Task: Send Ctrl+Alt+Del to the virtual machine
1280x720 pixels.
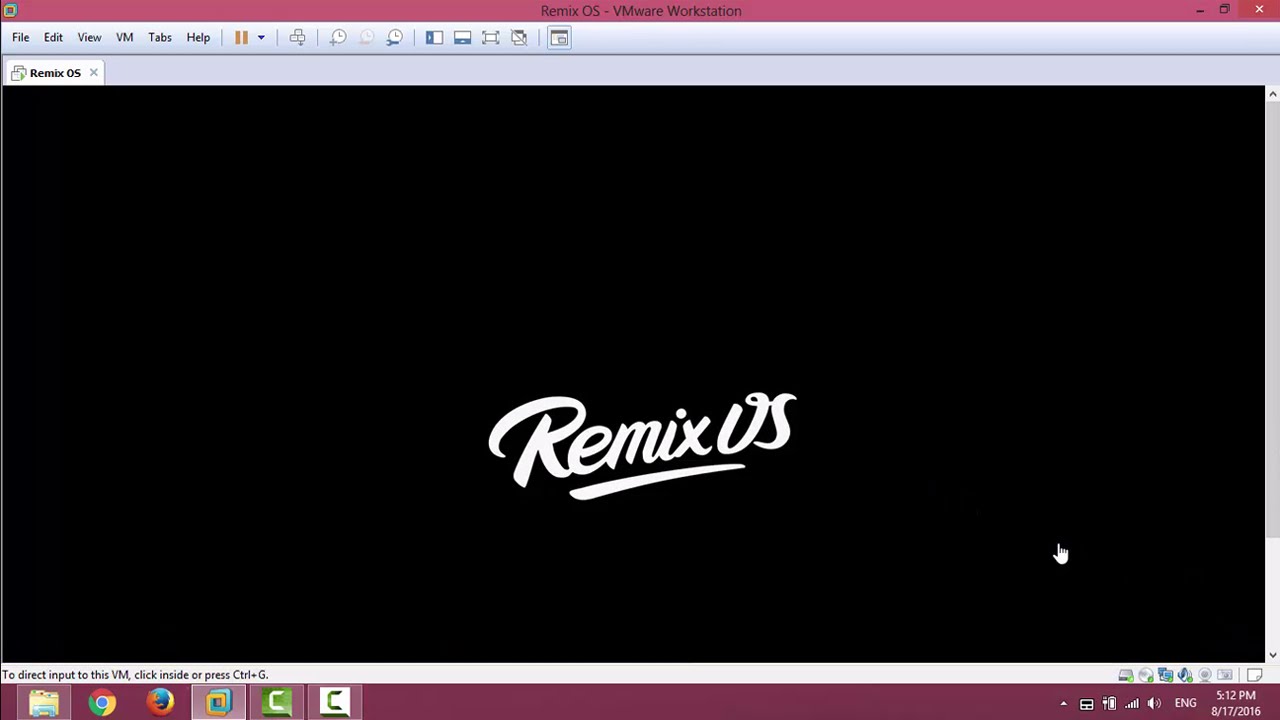Action: [297, 37]
